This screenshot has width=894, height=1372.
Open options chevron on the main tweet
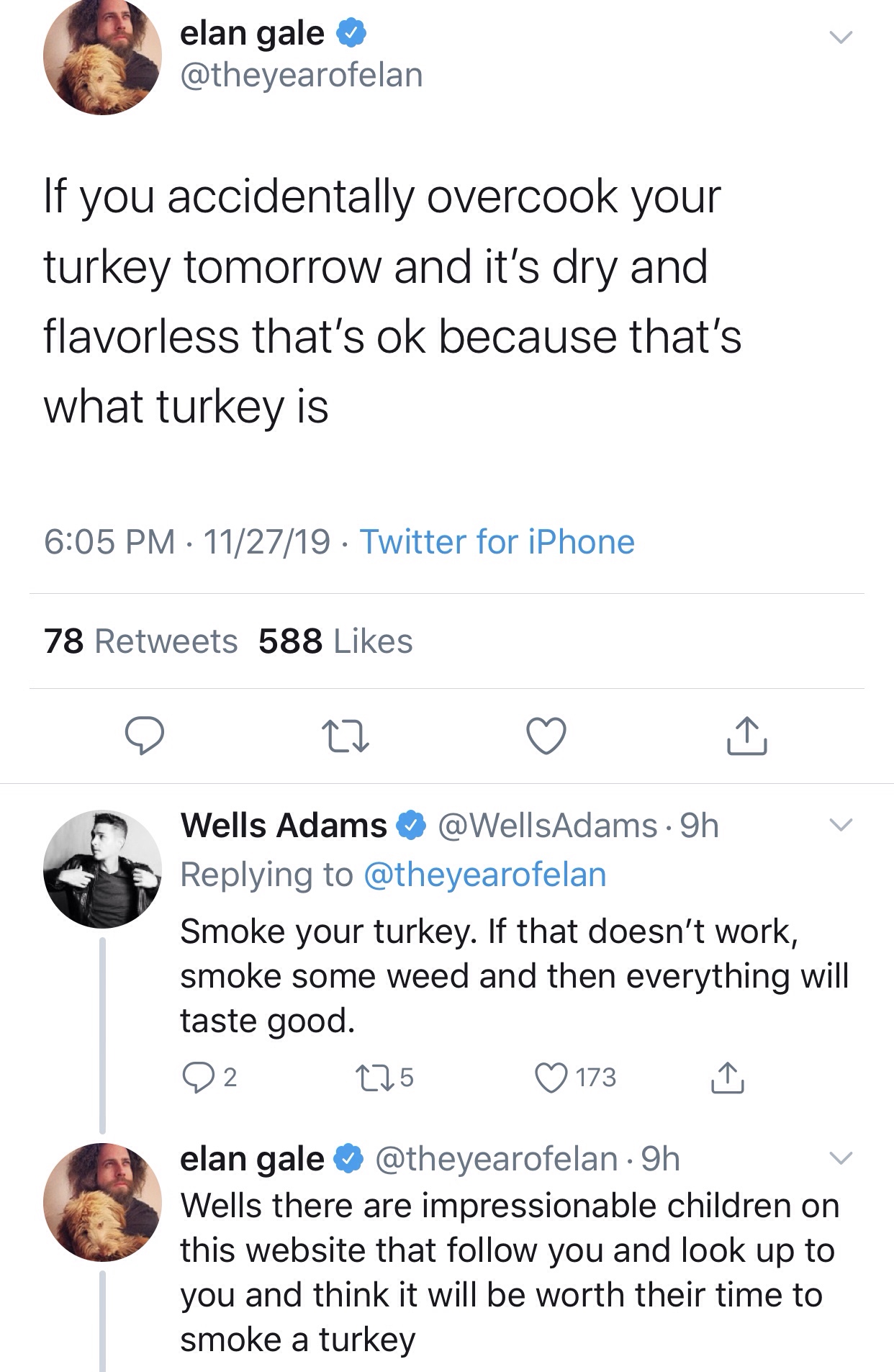coord(840,37)
